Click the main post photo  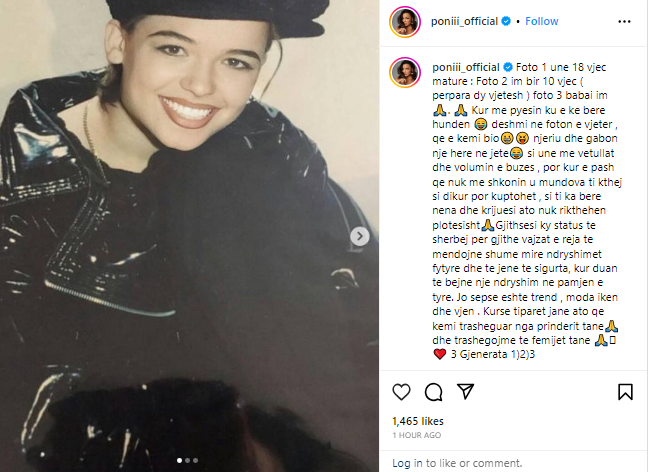tap(189, 236)
